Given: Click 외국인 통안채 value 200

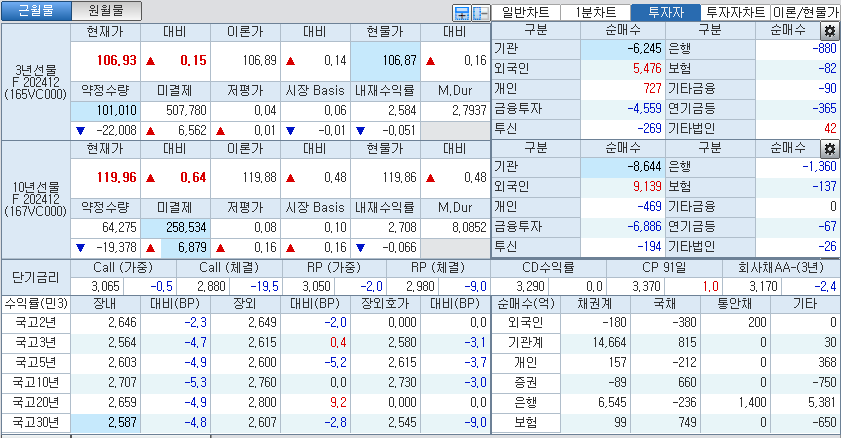Looking at the screenshot, I should click(x=735, y=323).
